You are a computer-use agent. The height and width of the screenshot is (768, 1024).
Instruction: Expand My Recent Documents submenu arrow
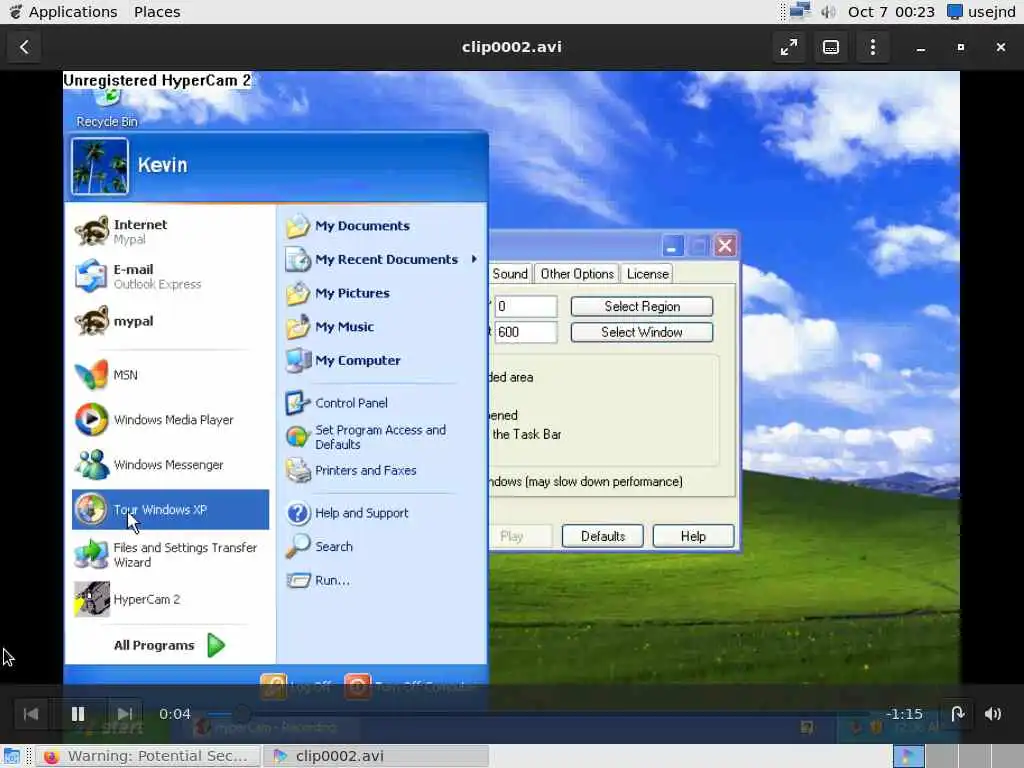pos(475,259)
